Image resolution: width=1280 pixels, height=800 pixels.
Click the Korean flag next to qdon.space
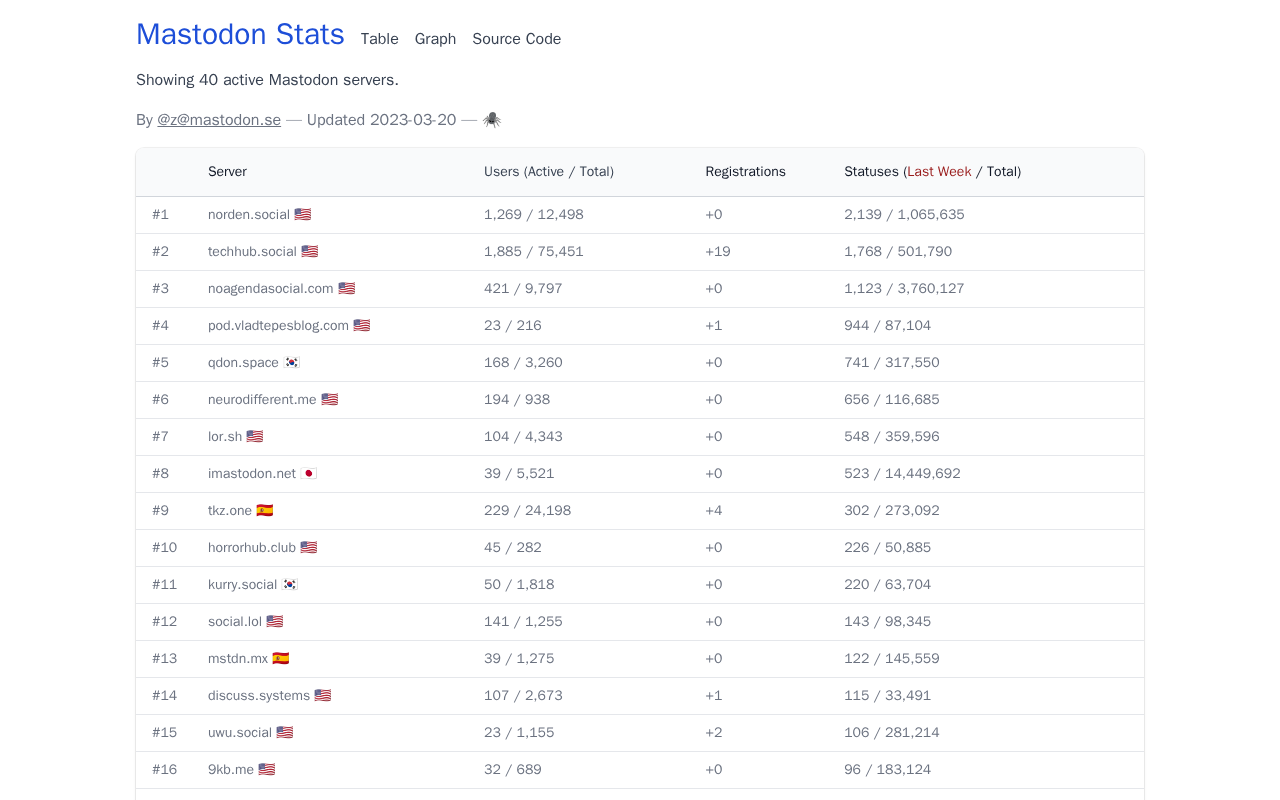coord(292,363)
